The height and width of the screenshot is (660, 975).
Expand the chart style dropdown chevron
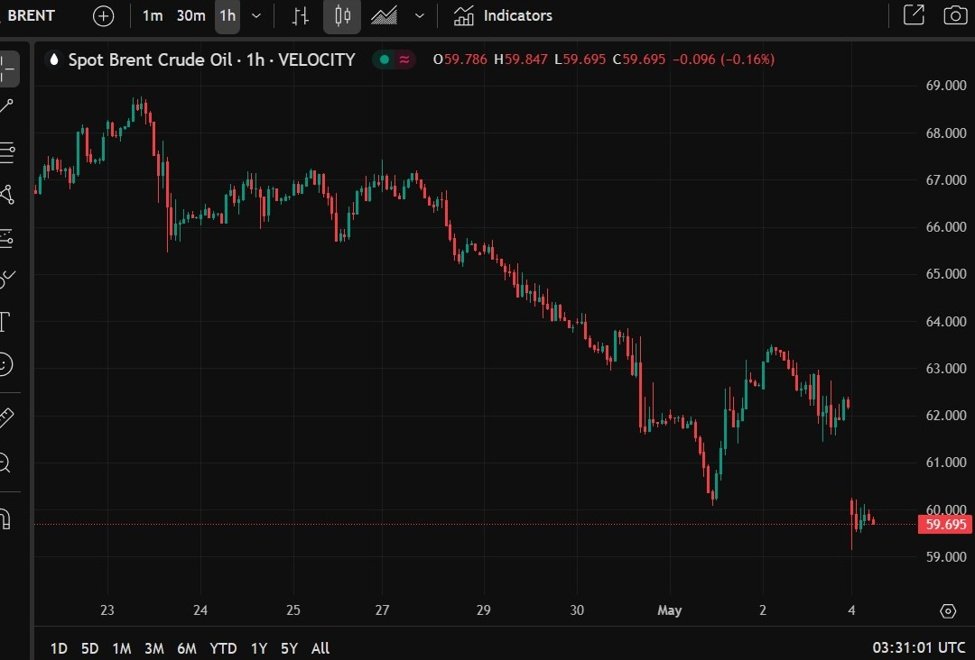click(x=419, y=15)
